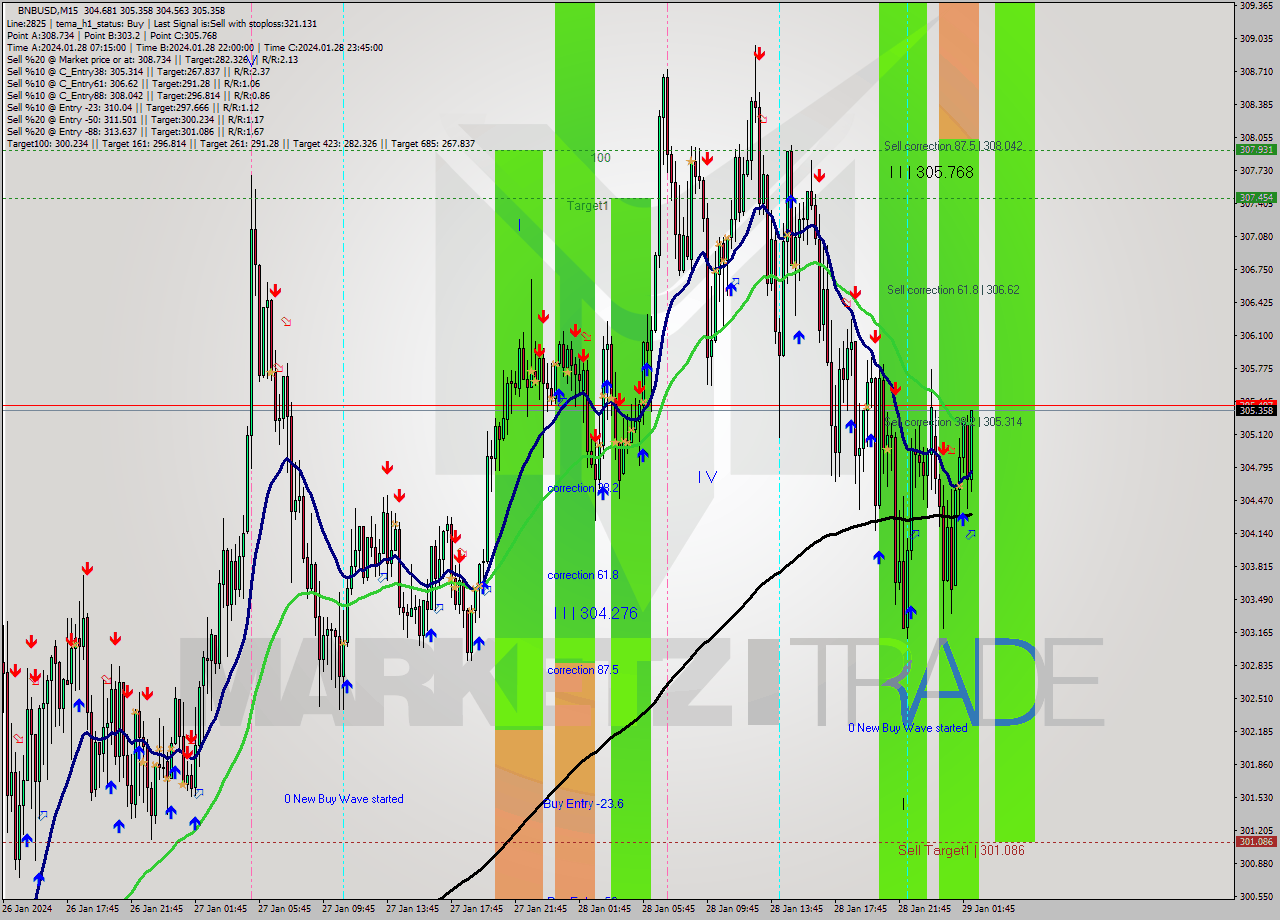Screen dimensions: 1280x920
Task: Select the 'I I I 305.768' wave label
Action: (x=931, y=172)
